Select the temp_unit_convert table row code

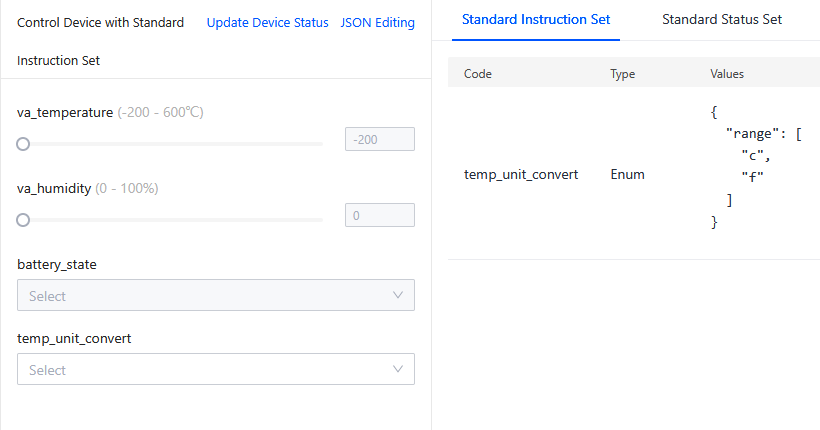coord(521,174)
